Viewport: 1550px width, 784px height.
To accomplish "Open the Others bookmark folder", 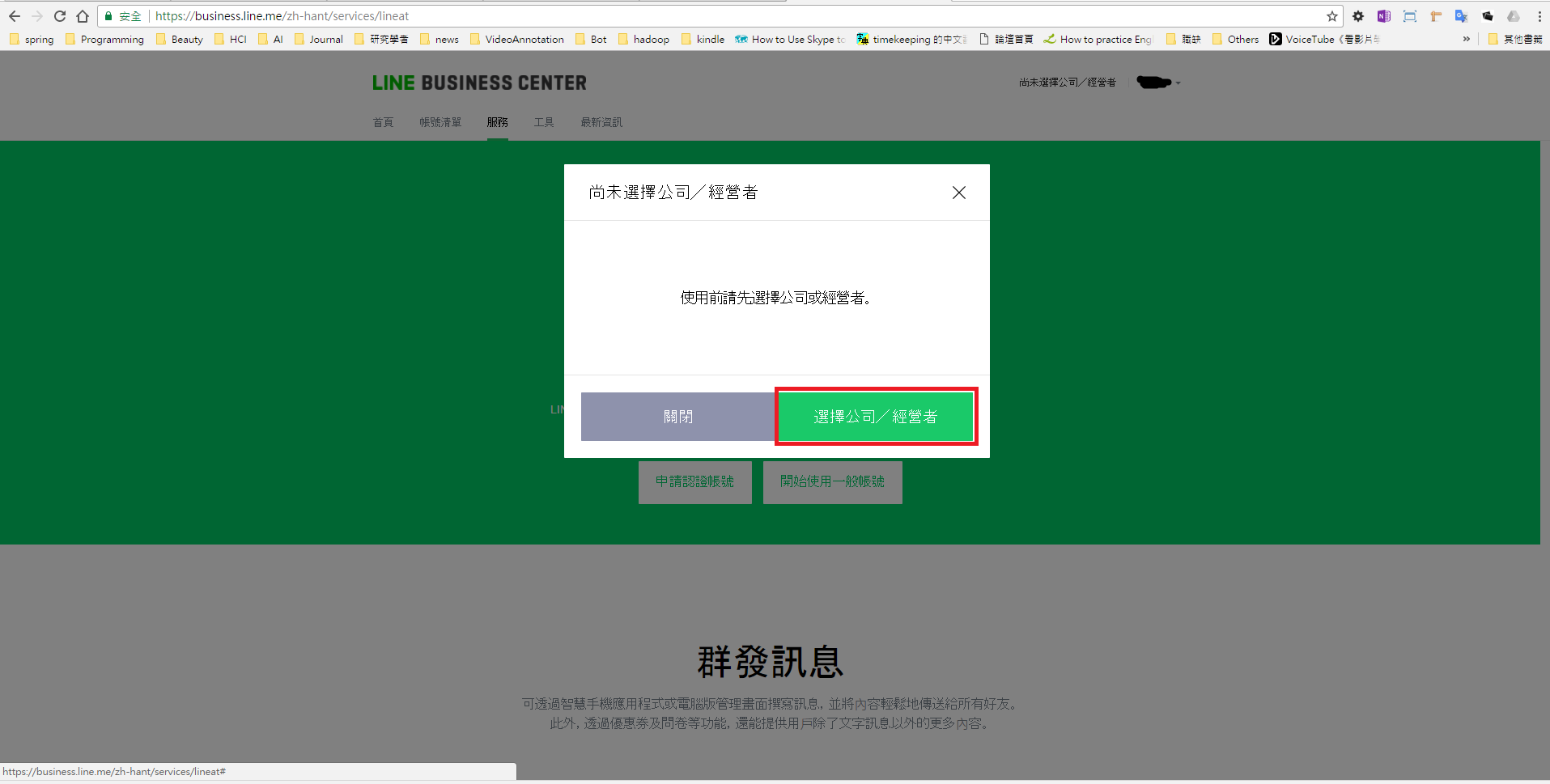I will click(1235, 39).
